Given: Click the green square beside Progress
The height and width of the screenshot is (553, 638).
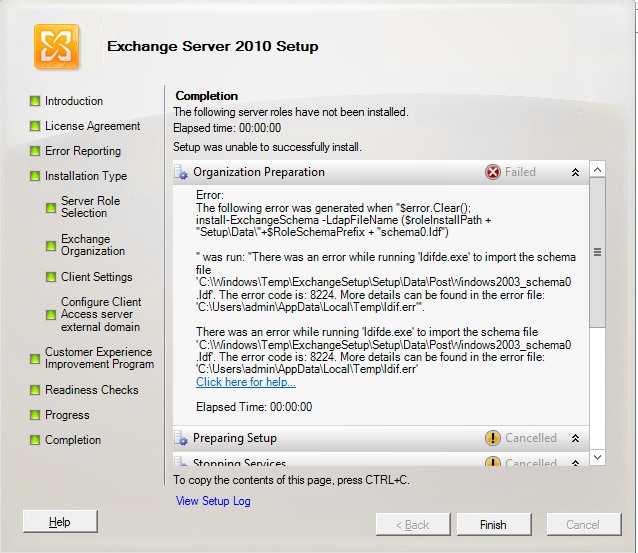Looking at the screenshot, I should [x=35, y=415].
